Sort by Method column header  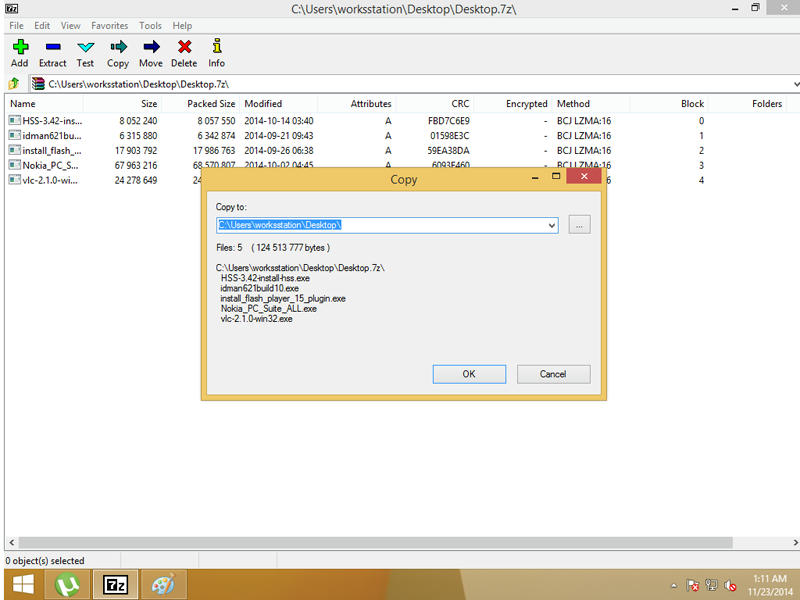[x=591, y=104]
